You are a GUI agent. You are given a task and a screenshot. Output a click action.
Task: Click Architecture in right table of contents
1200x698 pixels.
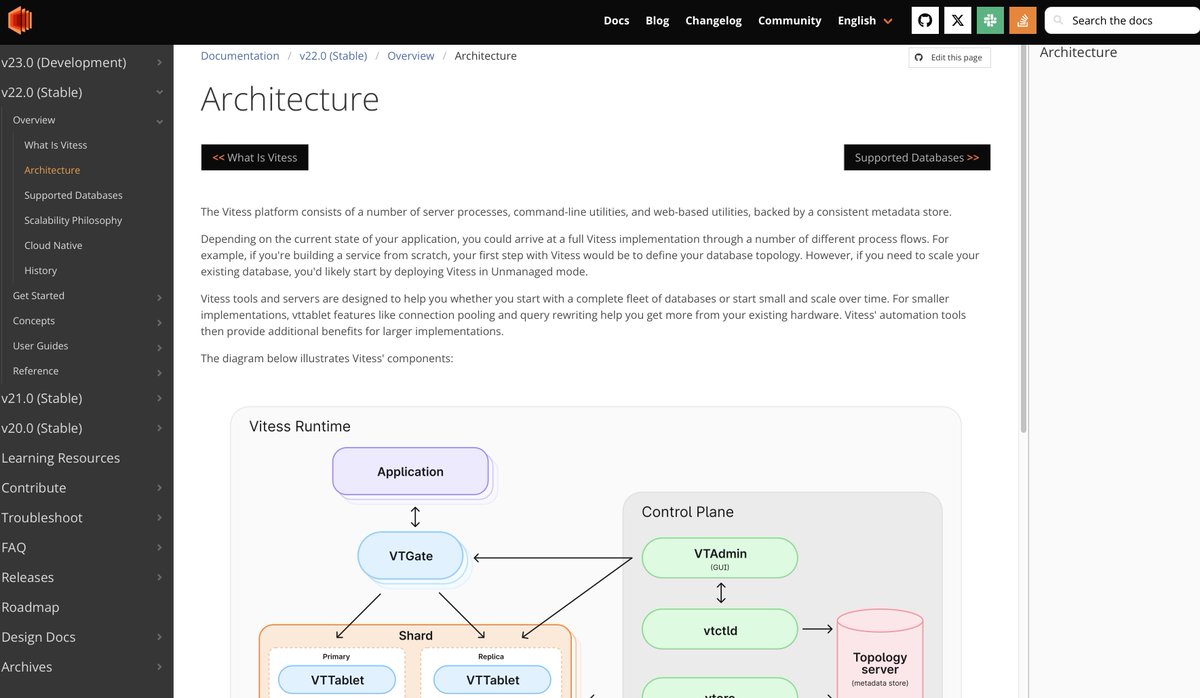coord(1078,52)
